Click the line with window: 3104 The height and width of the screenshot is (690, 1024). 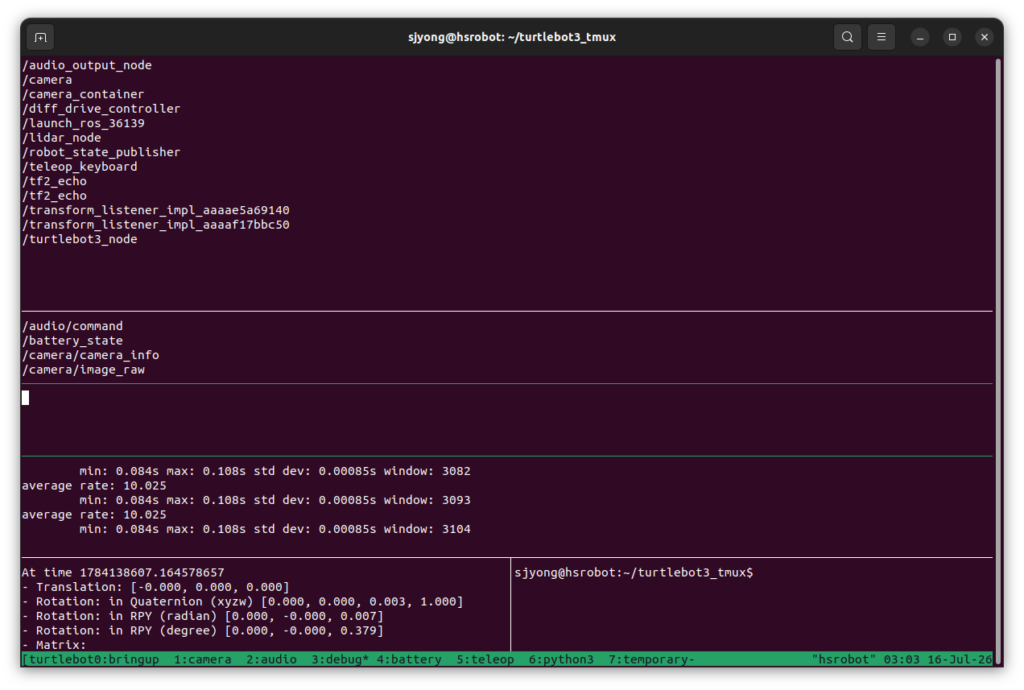[x=275, y=529]
